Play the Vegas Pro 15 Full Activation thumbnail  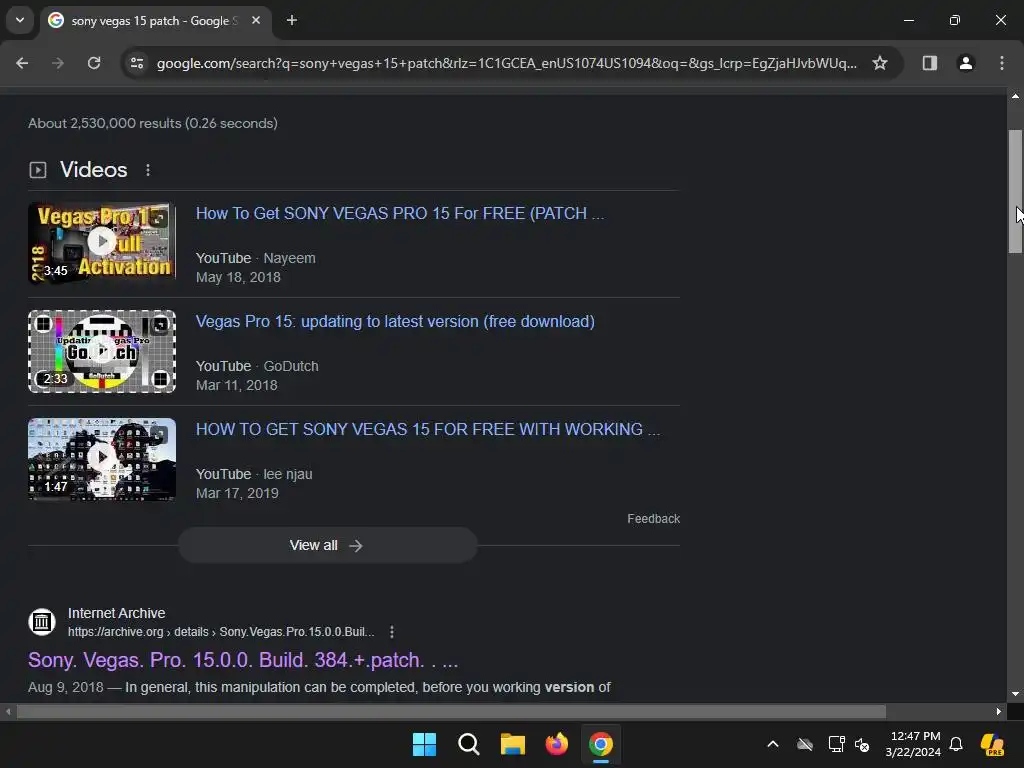coord(102,242)
